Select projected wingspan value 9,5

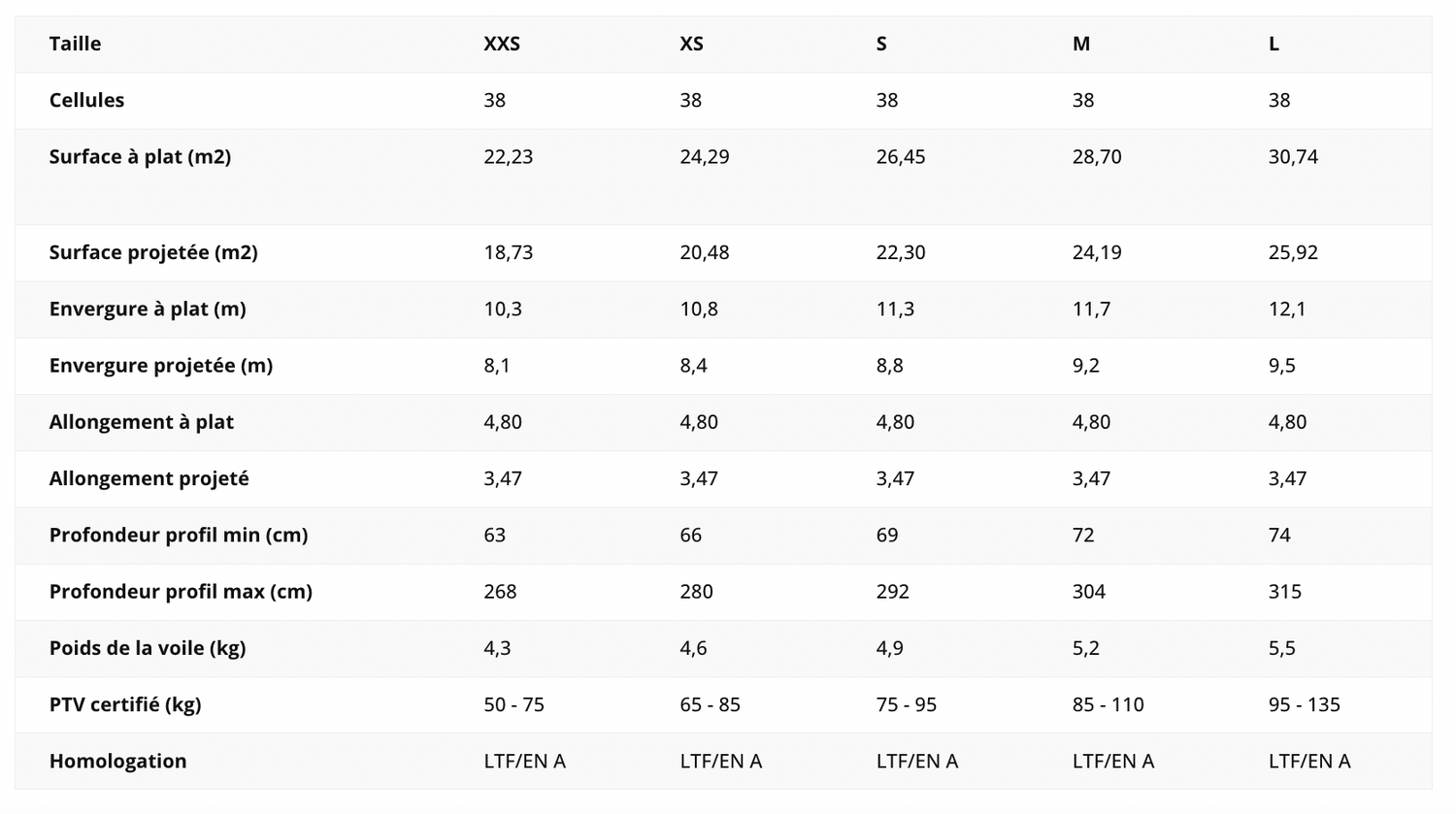[x=1281, y=366]
